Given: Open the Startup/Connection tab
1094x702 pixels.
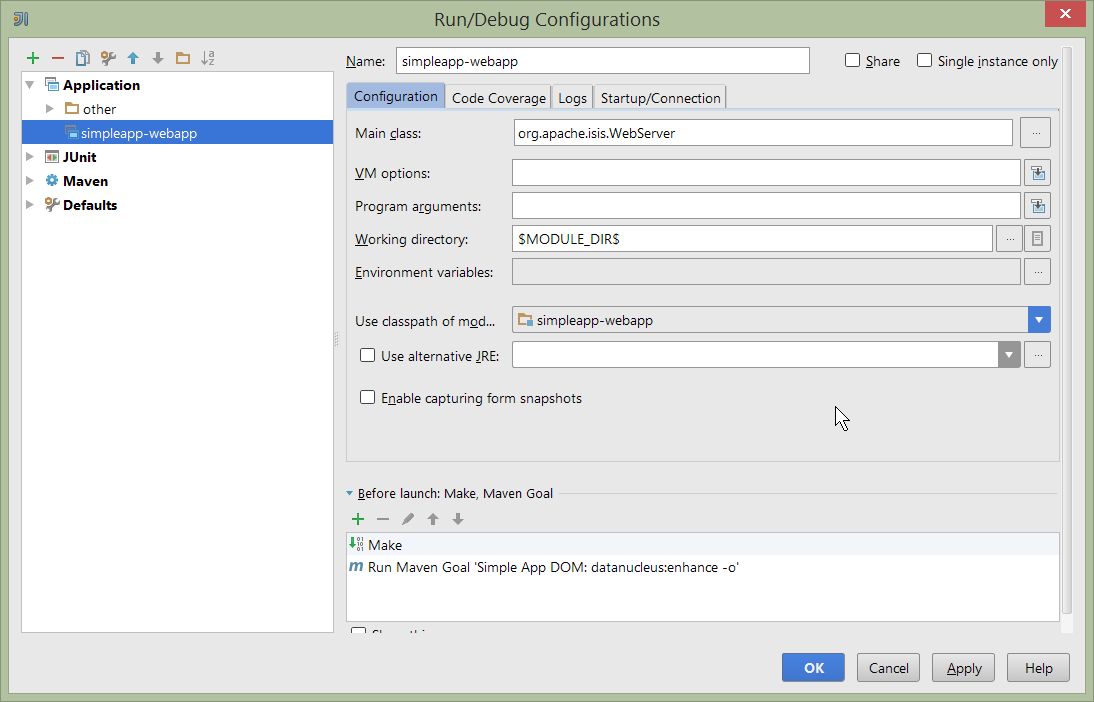Looking at the screenshot, I should click(x=660, y=98).
